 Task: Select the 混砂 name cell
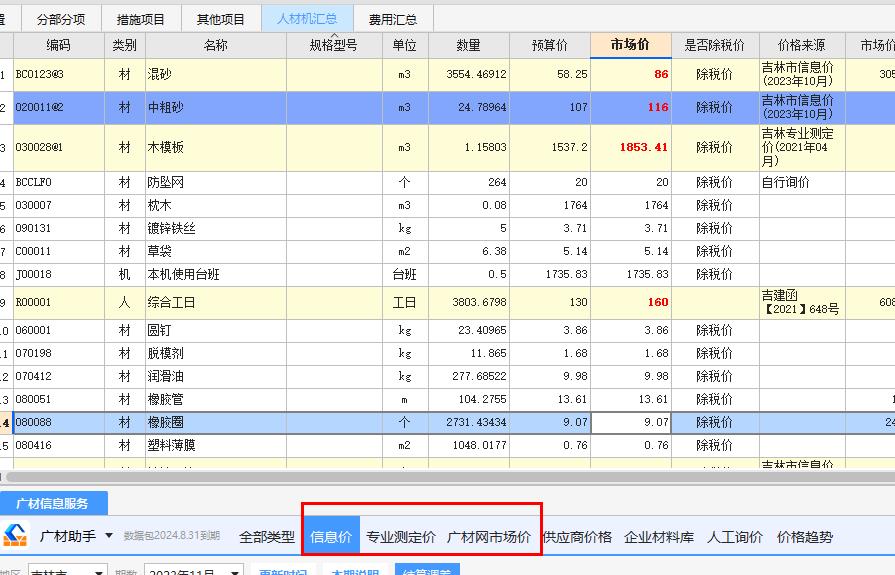tap(216, 74)
